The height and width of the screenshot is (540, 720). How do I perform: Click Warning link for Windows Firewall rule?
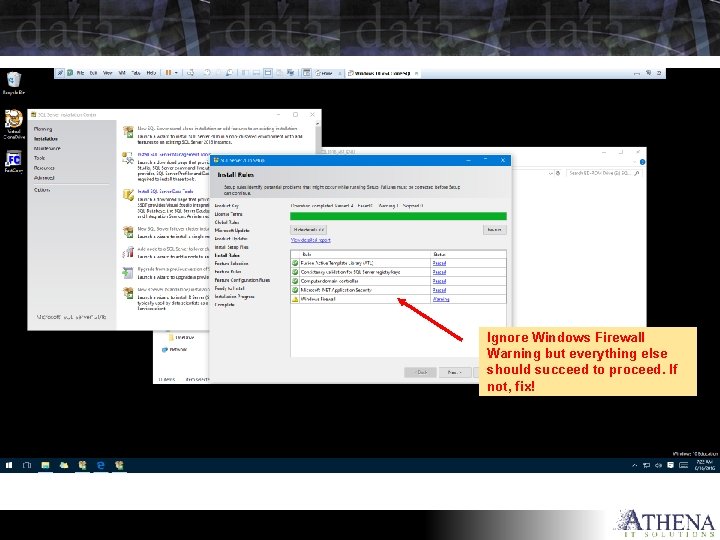click(441, 299)
